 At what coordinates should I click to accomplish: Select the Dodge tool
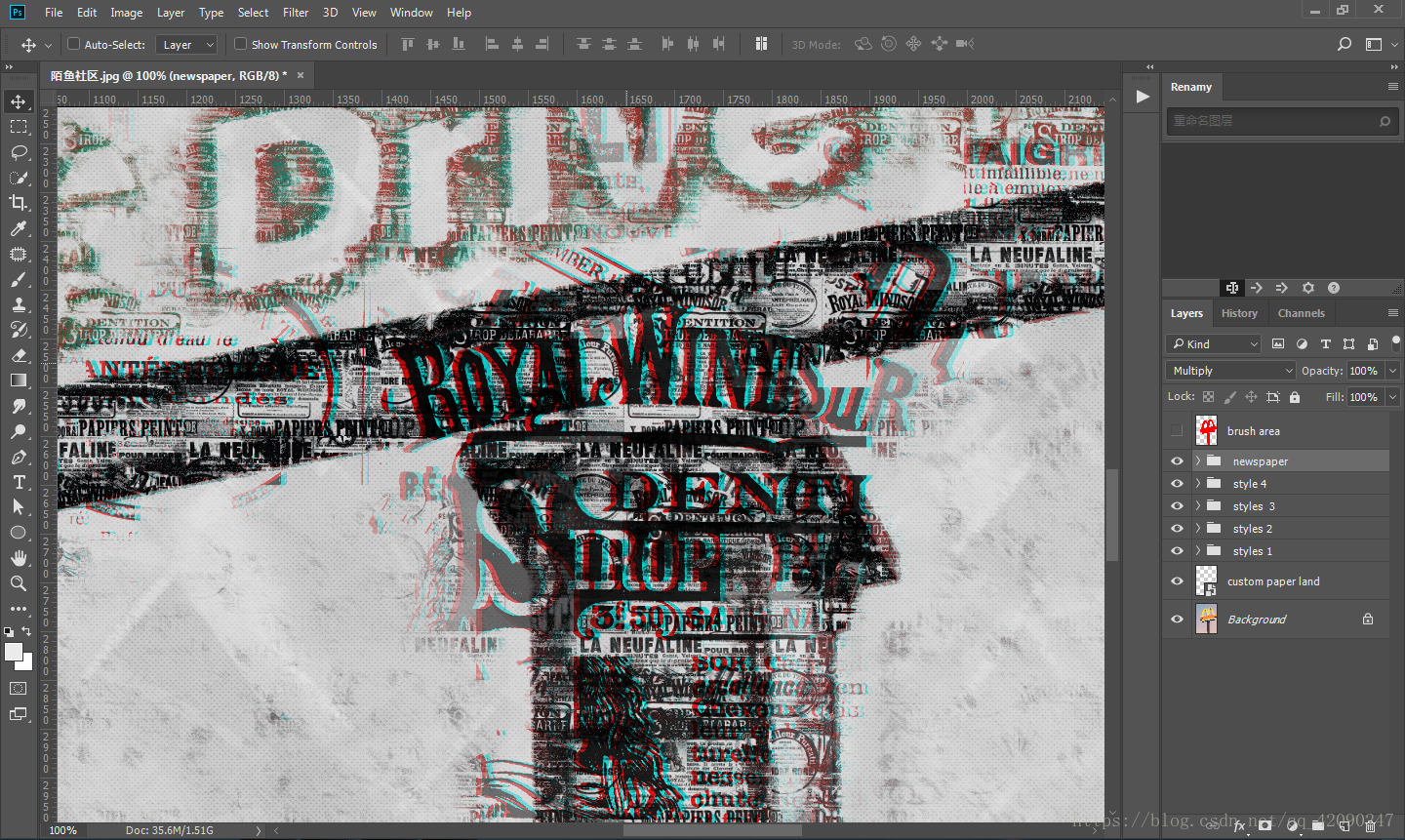point(19,431)
